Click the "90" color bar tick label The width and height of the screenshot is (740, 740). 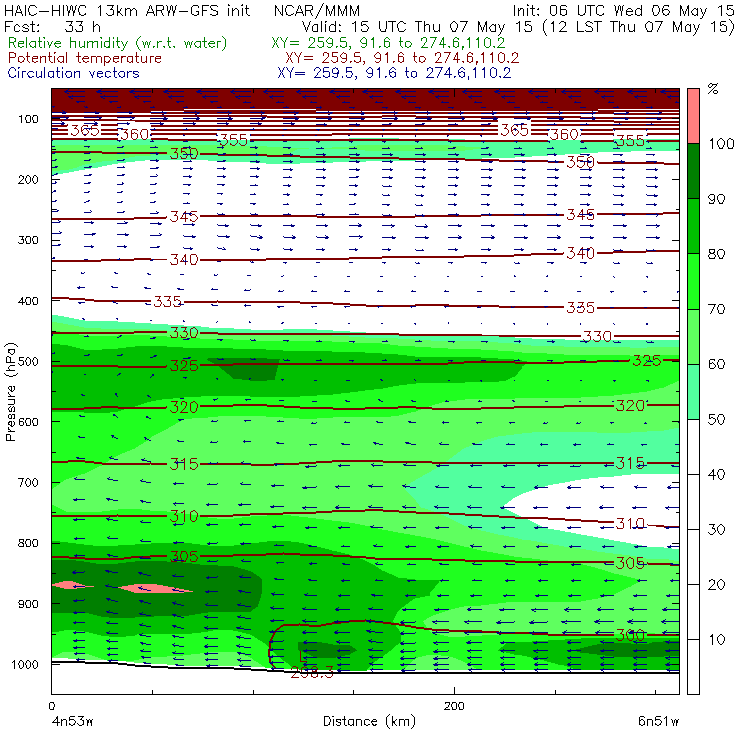pos(716,199)
